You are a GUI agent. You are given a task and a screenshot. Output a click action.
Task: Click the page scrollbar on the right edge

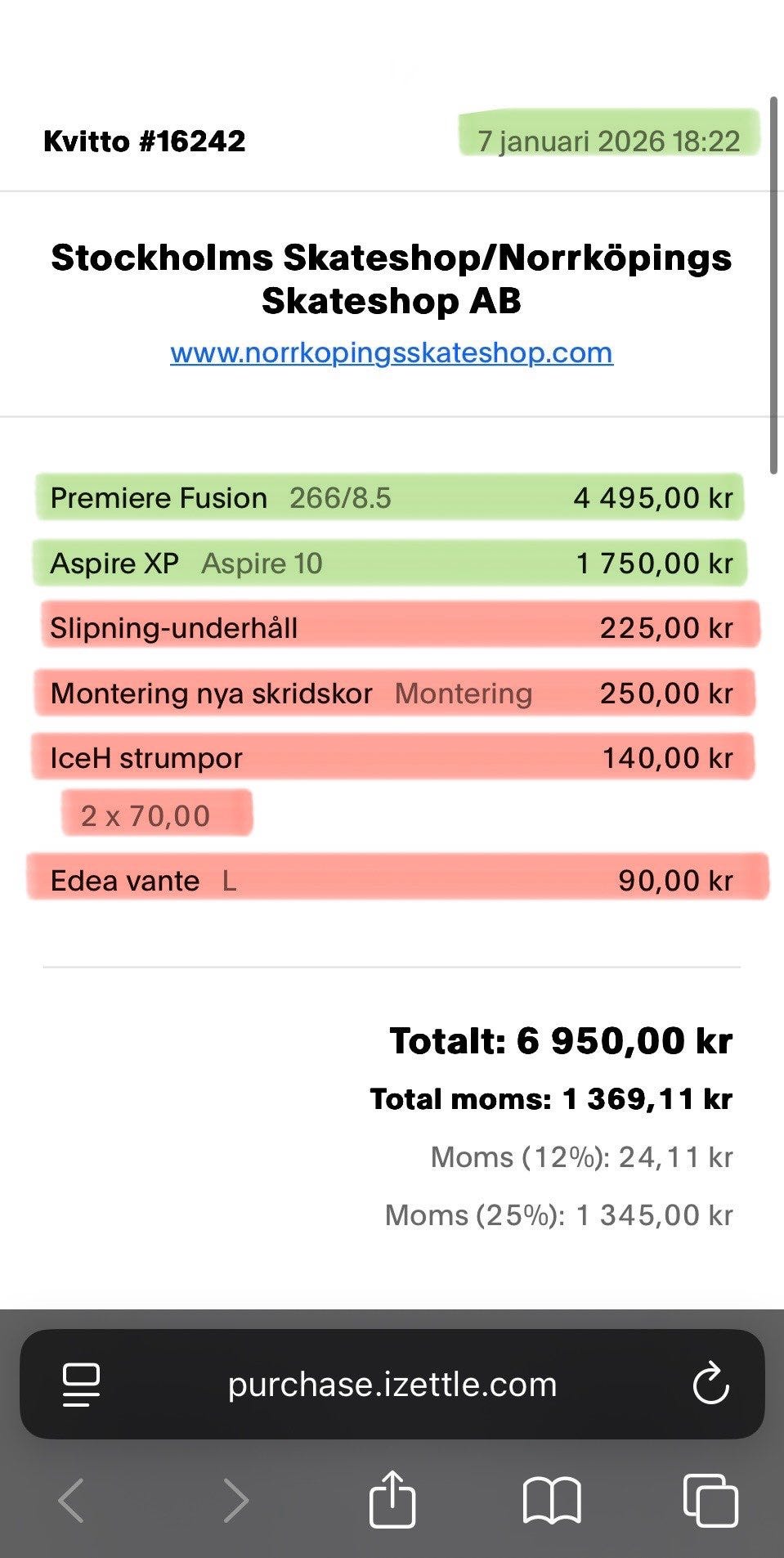(x=774, y=285)
